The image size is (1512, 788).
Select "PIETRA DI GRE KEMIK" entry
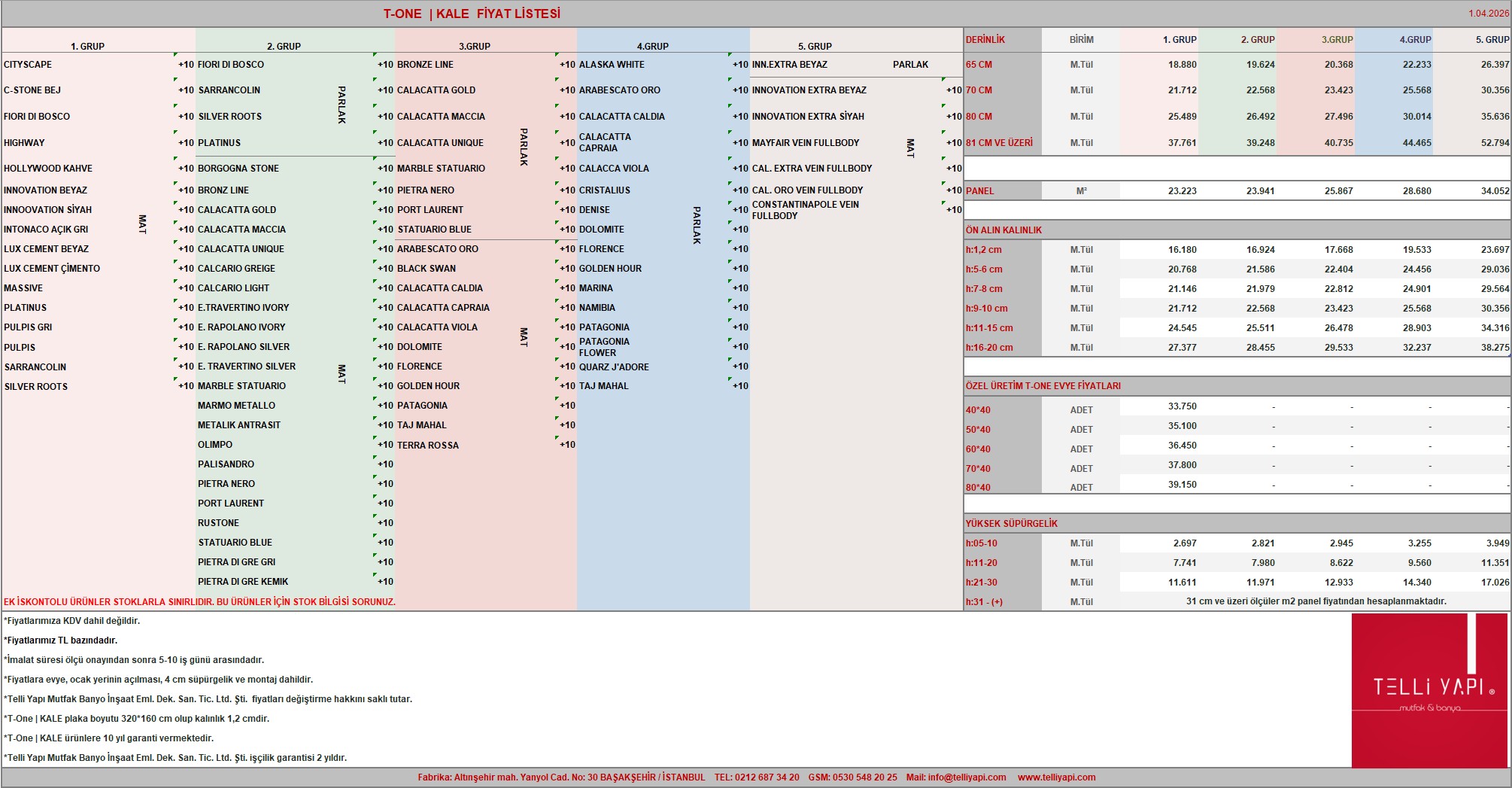coord(243,582)
